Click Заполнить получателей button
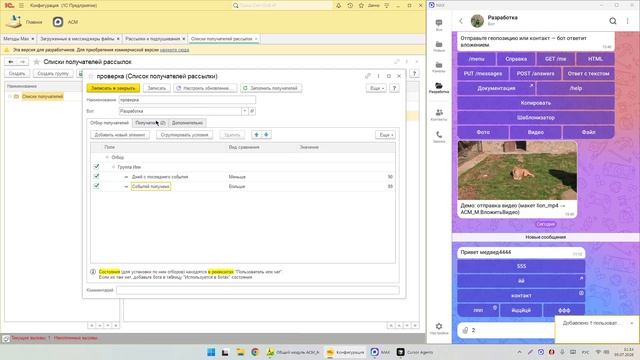Viewport: 640px width, 360px height. point(271,88)
